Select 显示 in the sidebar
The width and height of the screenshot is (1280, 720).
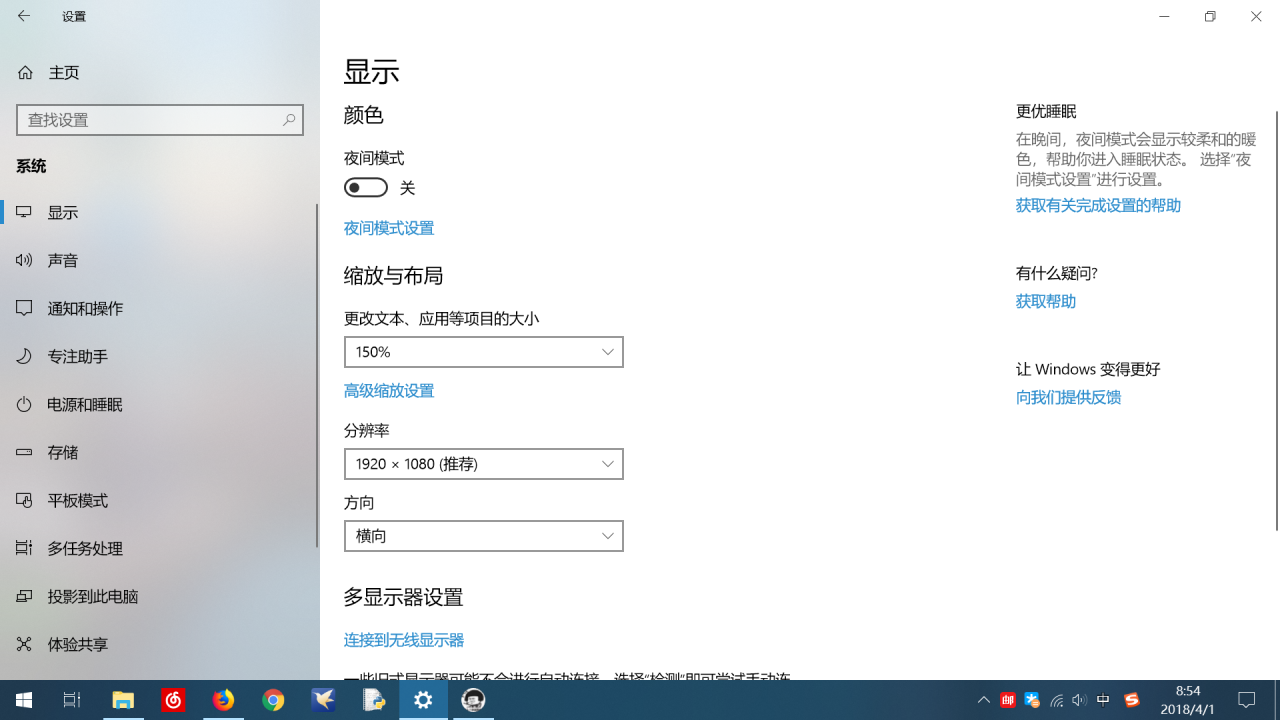pyautogui.click(x=160, y=212)
